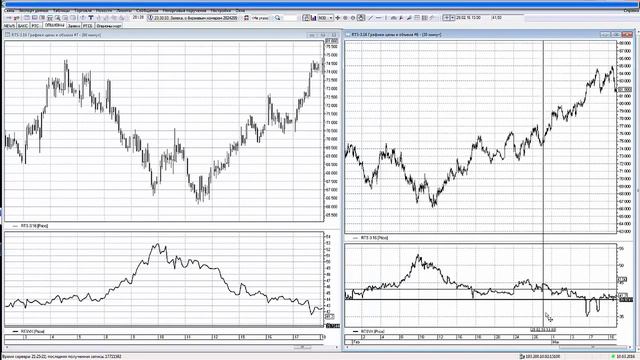Switch to the РТС tab
The height and width of the screenshot is (360, 640).
coord(35,26)
